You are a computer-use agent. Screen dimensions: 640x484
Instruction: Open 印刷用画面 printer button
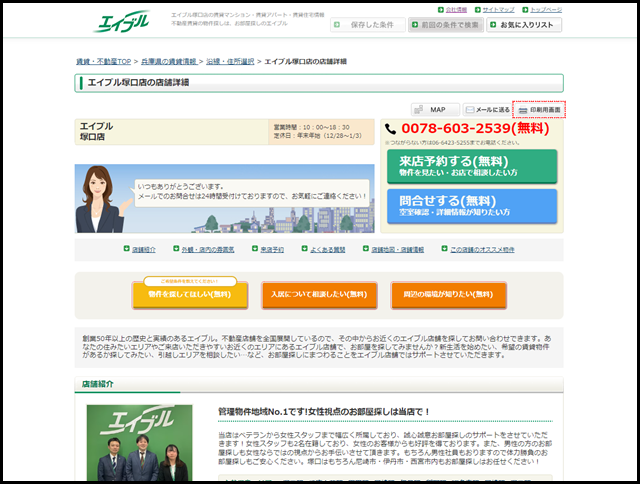click(539, 110)
